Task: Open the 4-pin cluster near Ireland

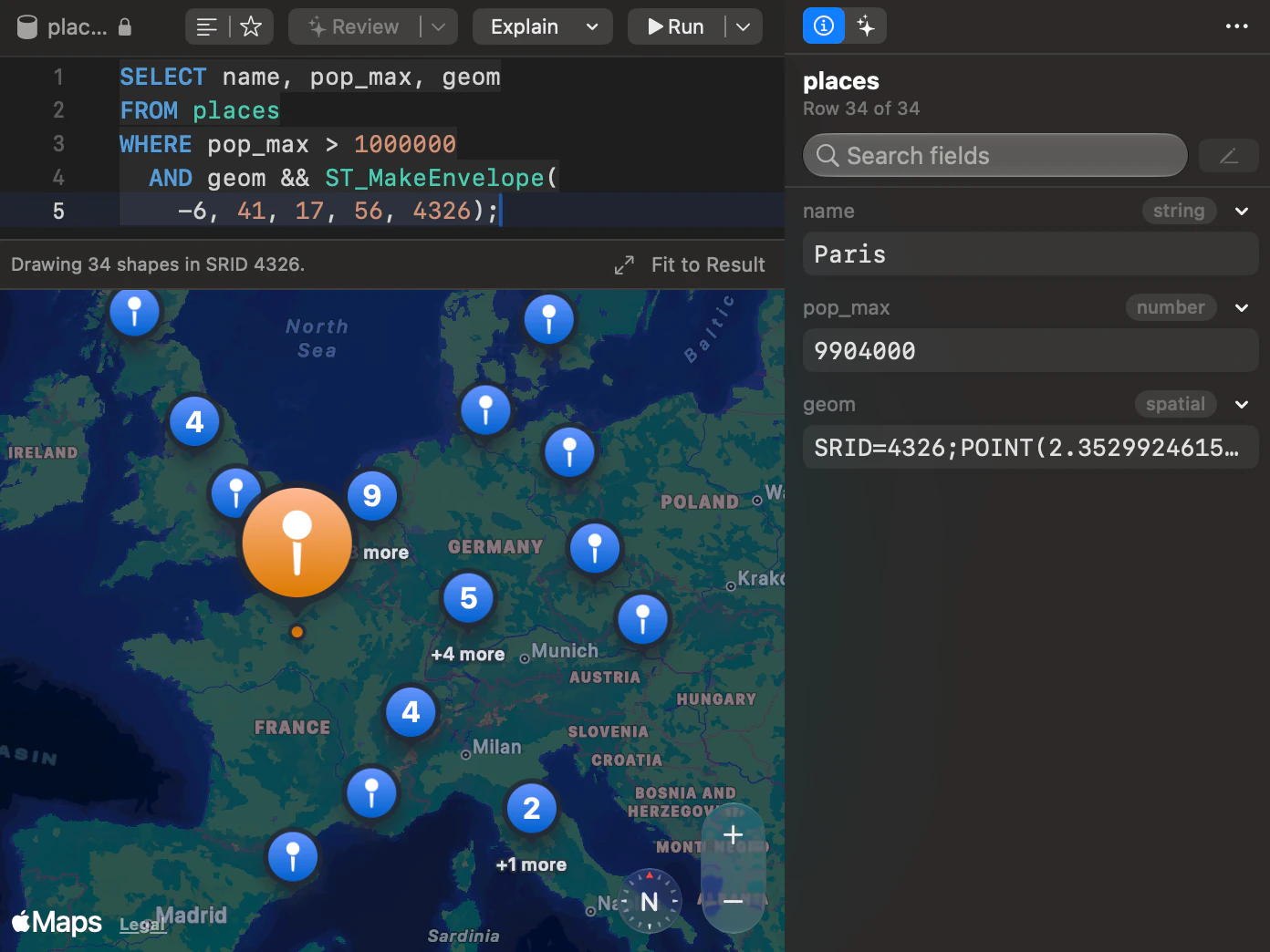Action: point(195,421)
